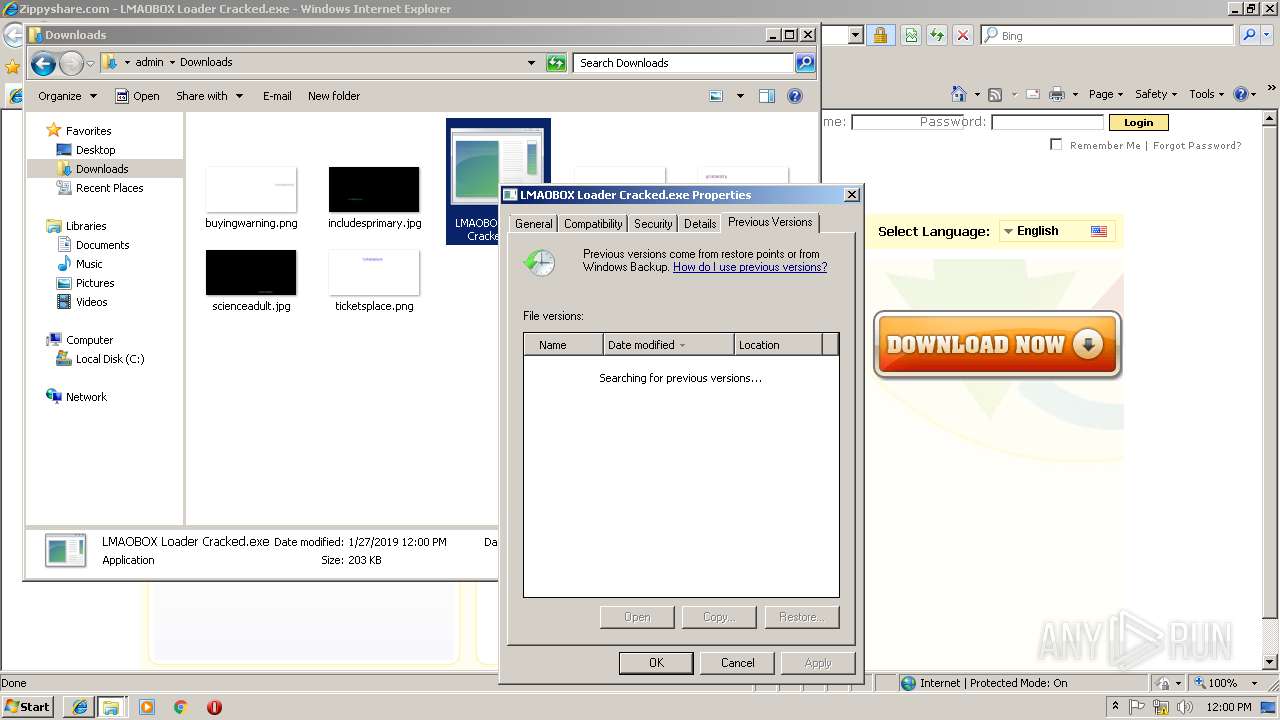Screen dimensions: 1280x720
Task: Open Chrome from the taskbar
Action: [x=181, y=707]
